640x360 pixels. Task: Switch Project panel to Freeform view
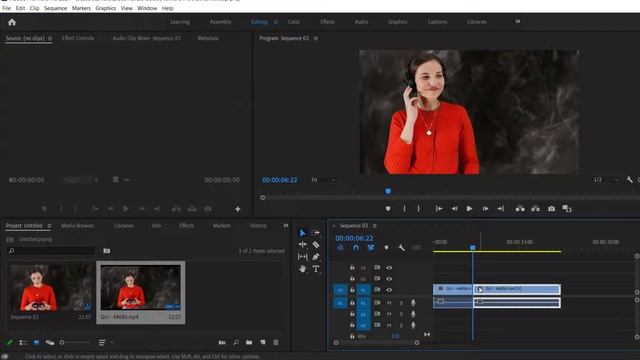tap(50, 342)
